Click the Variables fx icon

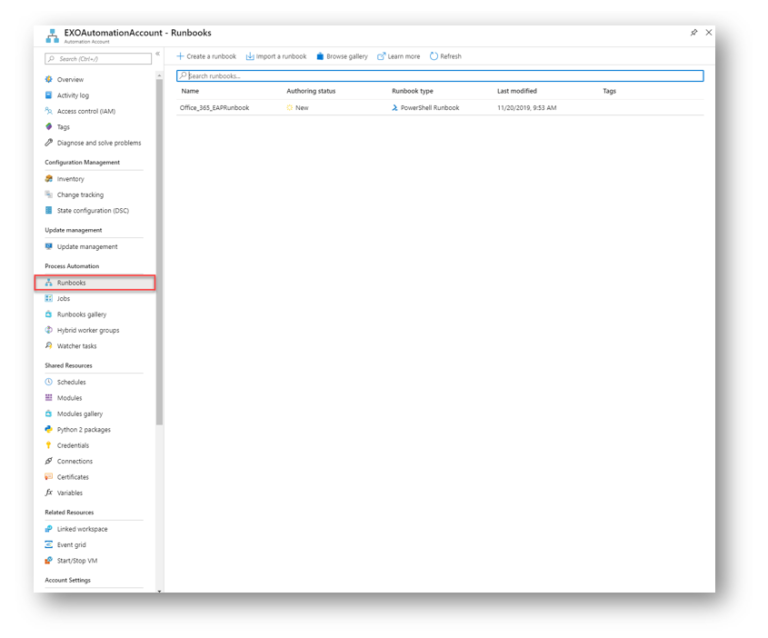point(48,493)
